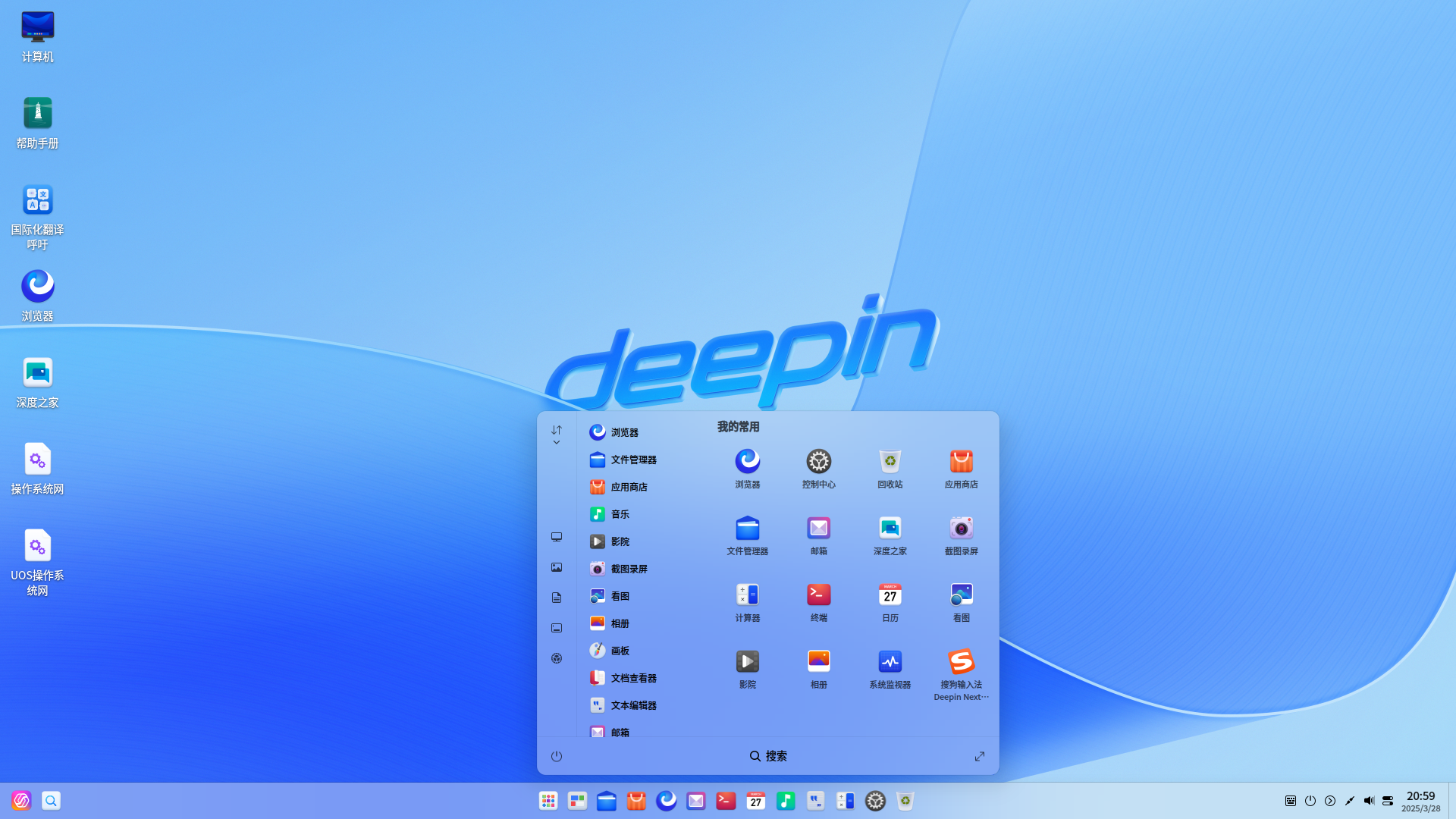Open the onscreen keyboard tray icon

(x=1291, y=801)
